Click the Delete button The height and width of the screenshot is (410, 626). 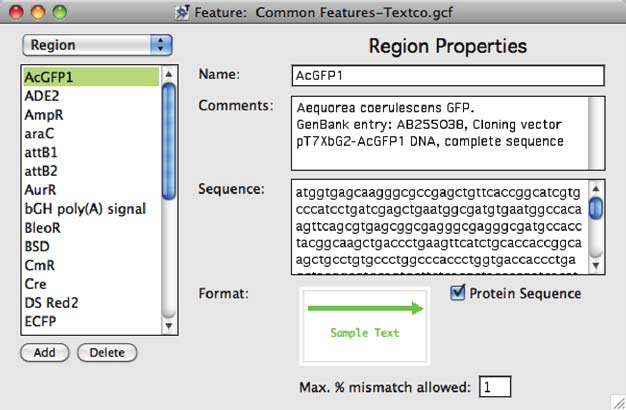click(x=107, y=353)
